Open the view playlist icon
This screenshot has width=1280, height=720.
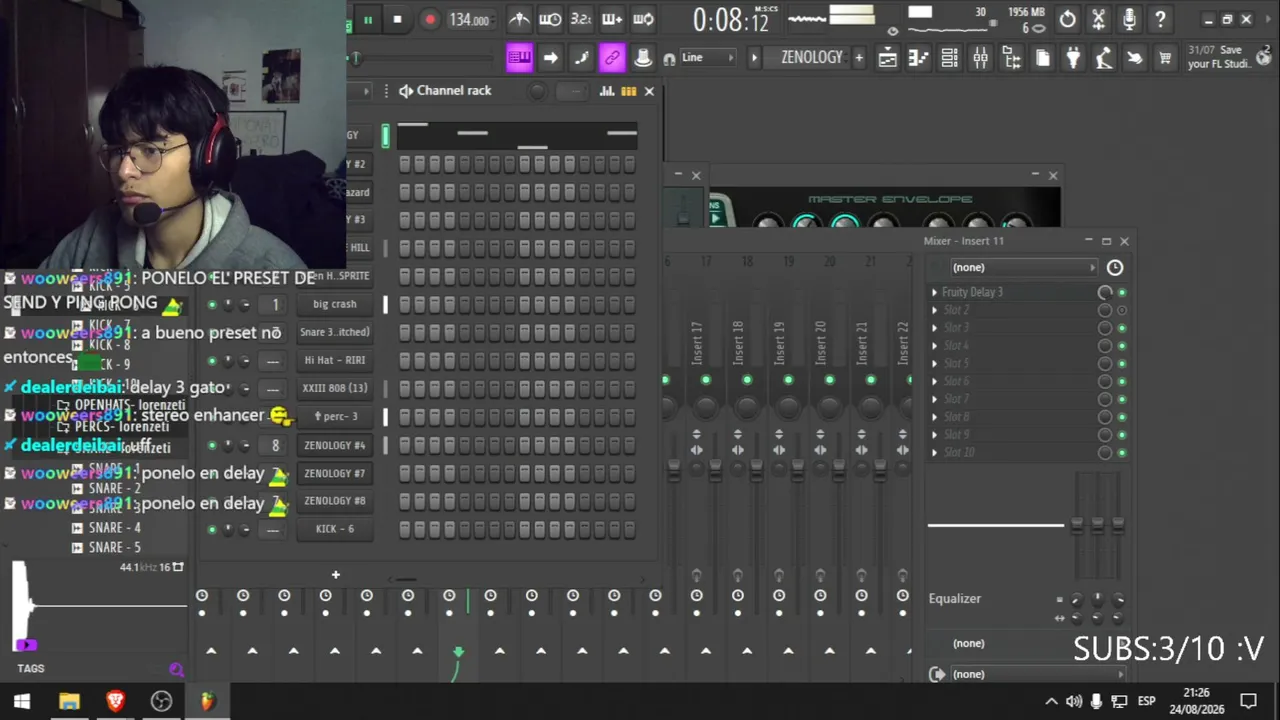click(x=887, y=58)
